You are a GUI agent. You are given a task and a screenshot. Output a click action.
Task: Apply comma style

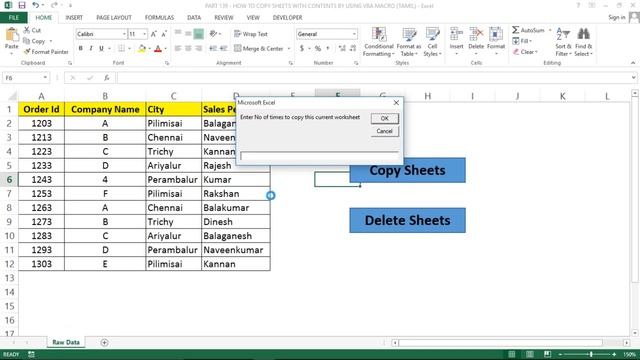pyautogui.click(x=328, y=49)
